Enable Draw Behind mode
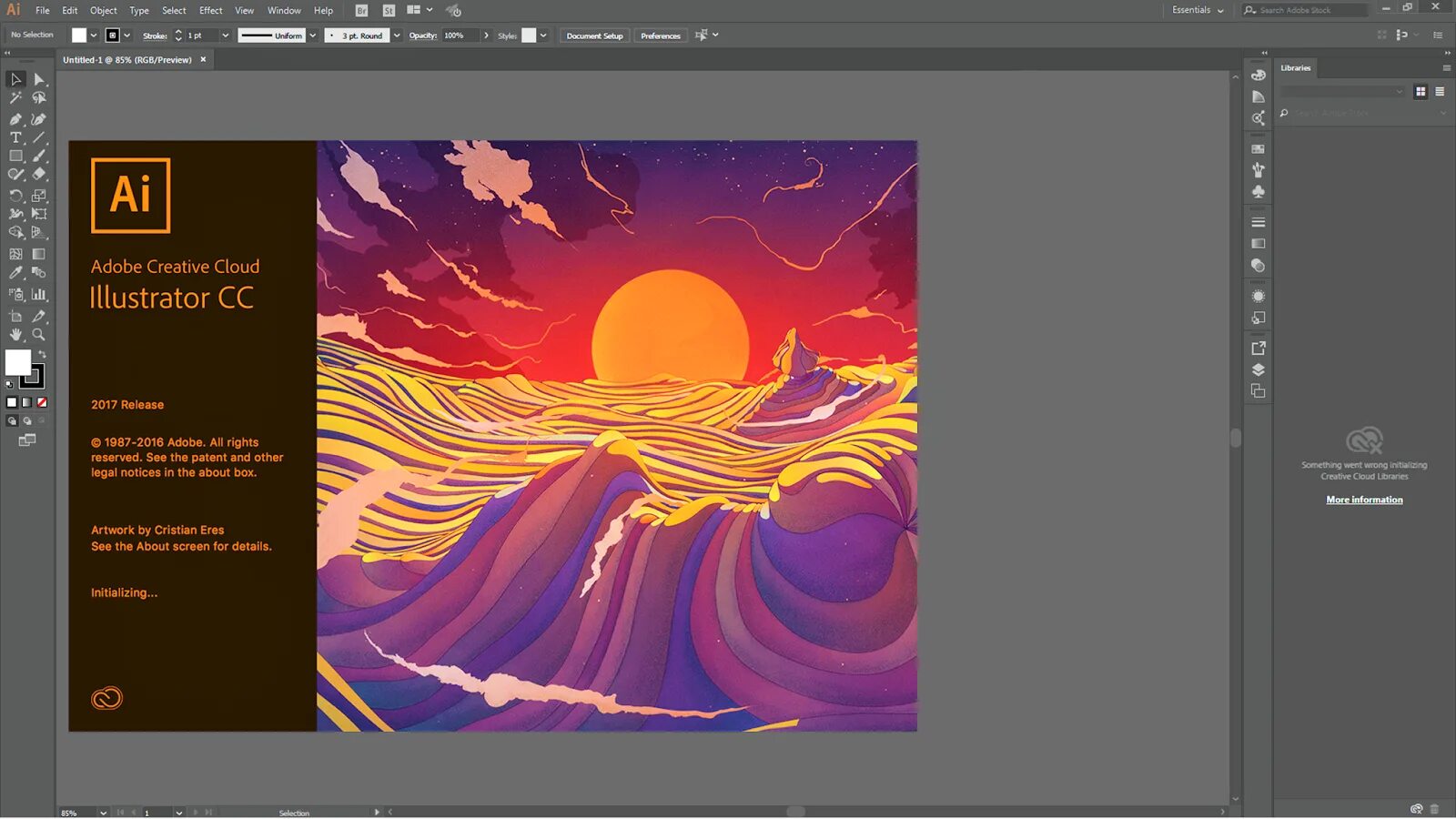1456x819 pixels. (27, 421)
